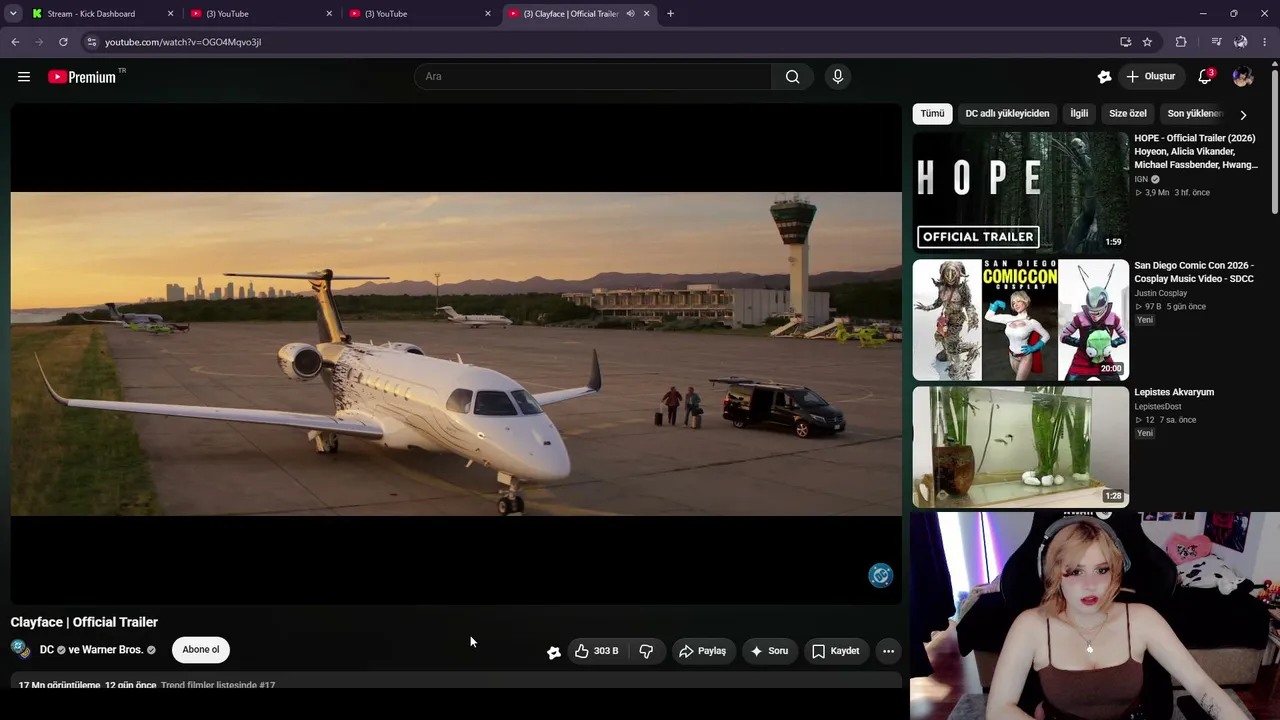1280x720 pixels.
Task: Visit the IGN channel
Action: (1141, 179)
